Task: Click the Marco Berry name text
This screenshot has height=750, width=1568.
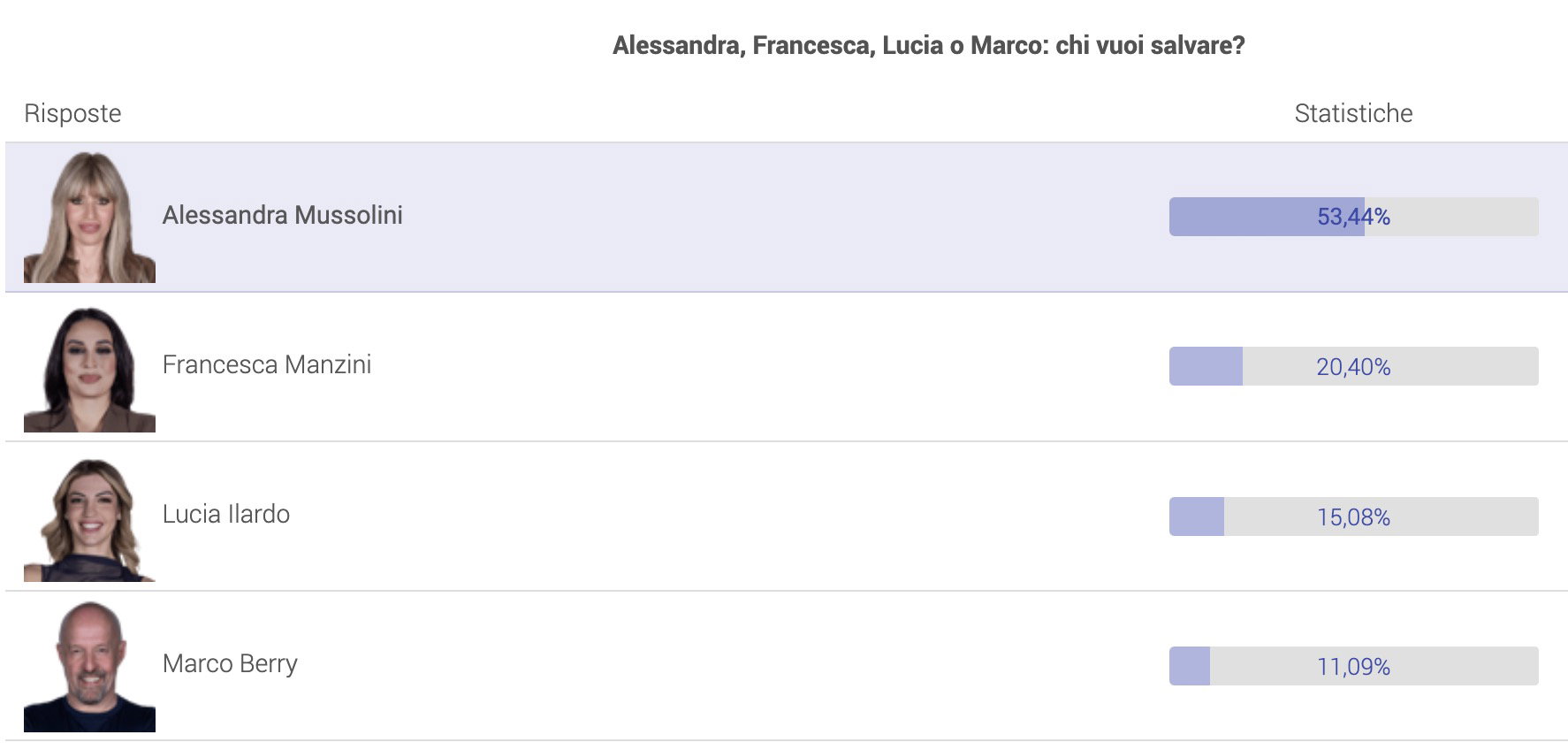Action: coord(230,663)
